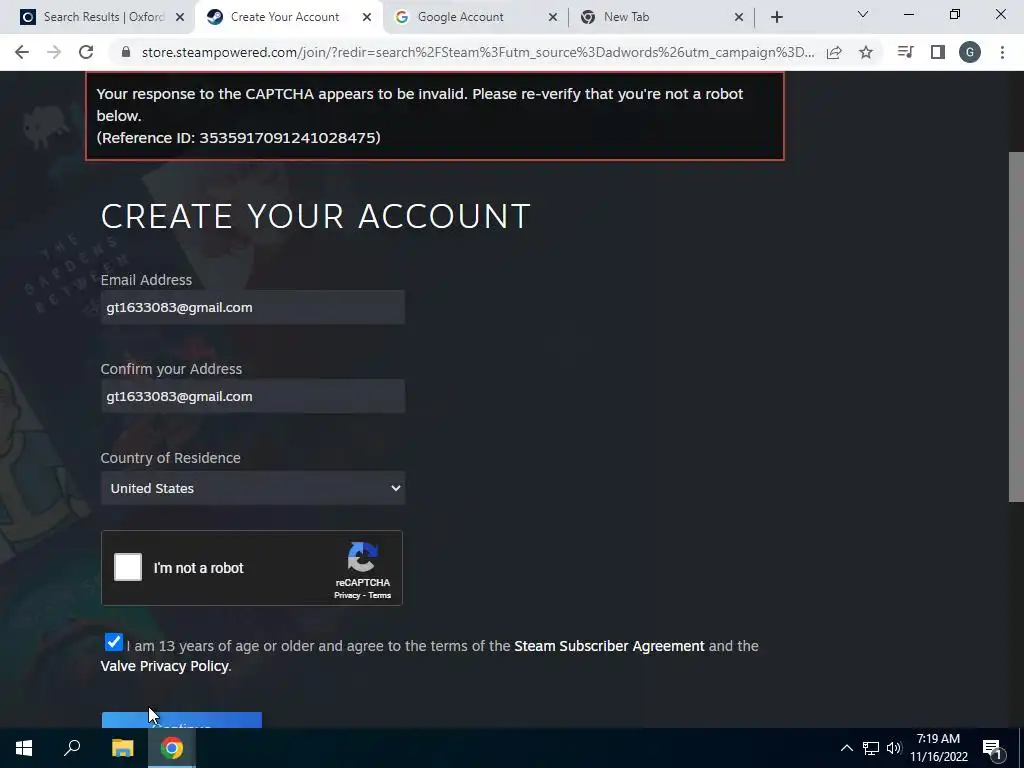1024x768 pixels.
Task: Uncheck the 13 years age agreement checkbox
Action: click(114, 642)
